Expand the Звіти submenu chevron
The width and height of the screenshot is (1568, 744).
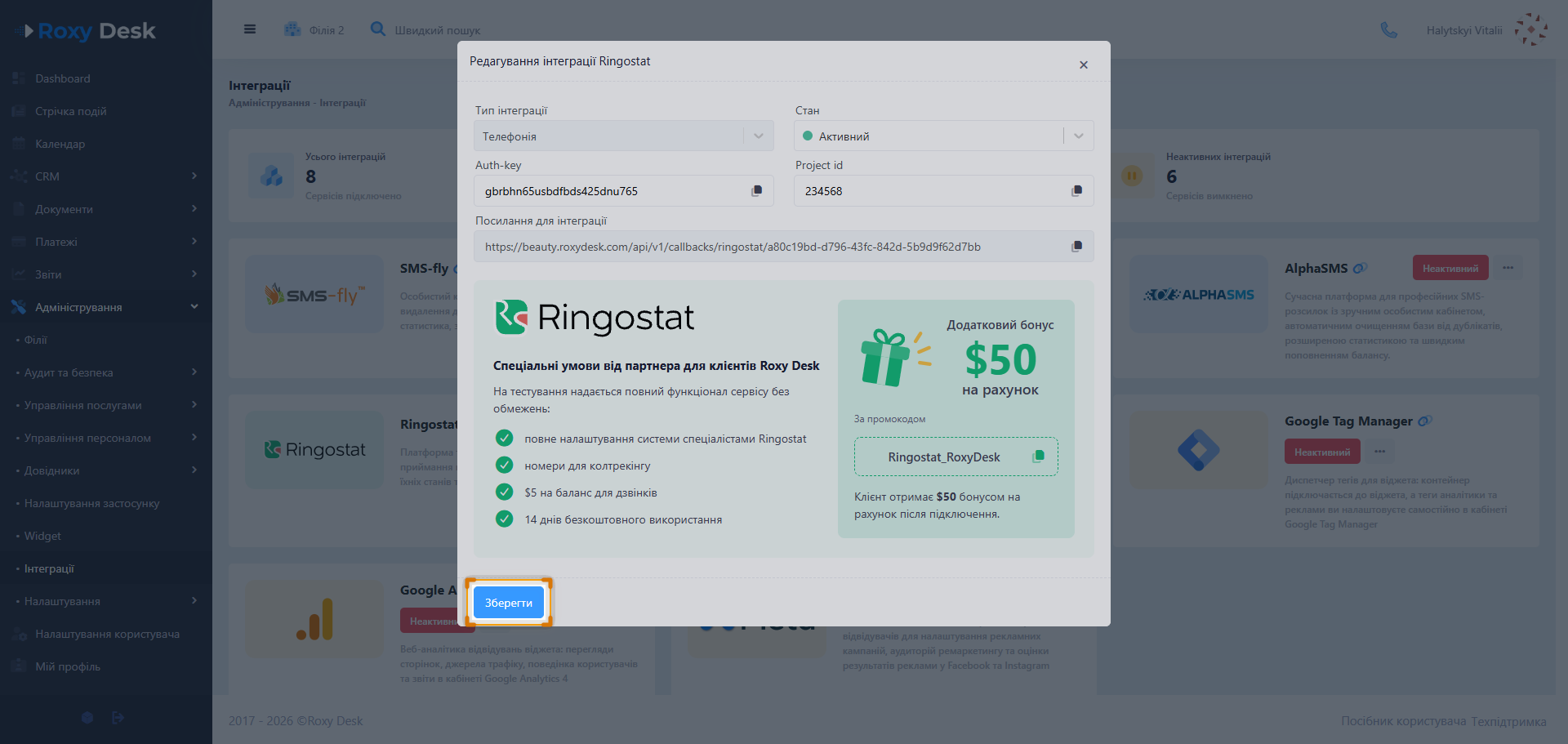194,274
